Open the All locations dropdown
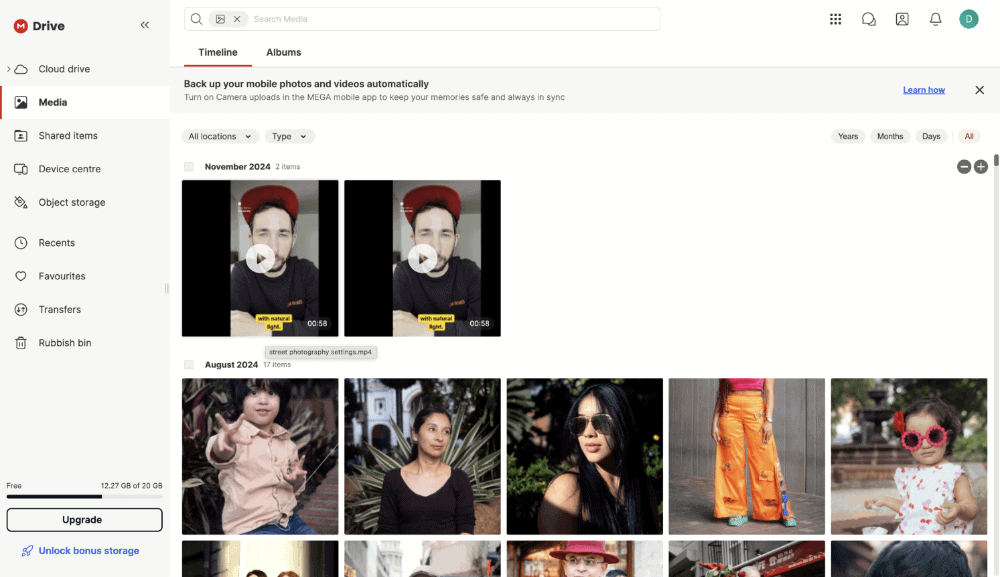The width and height of the screenshot is (1000, 577). coord(220,136)
